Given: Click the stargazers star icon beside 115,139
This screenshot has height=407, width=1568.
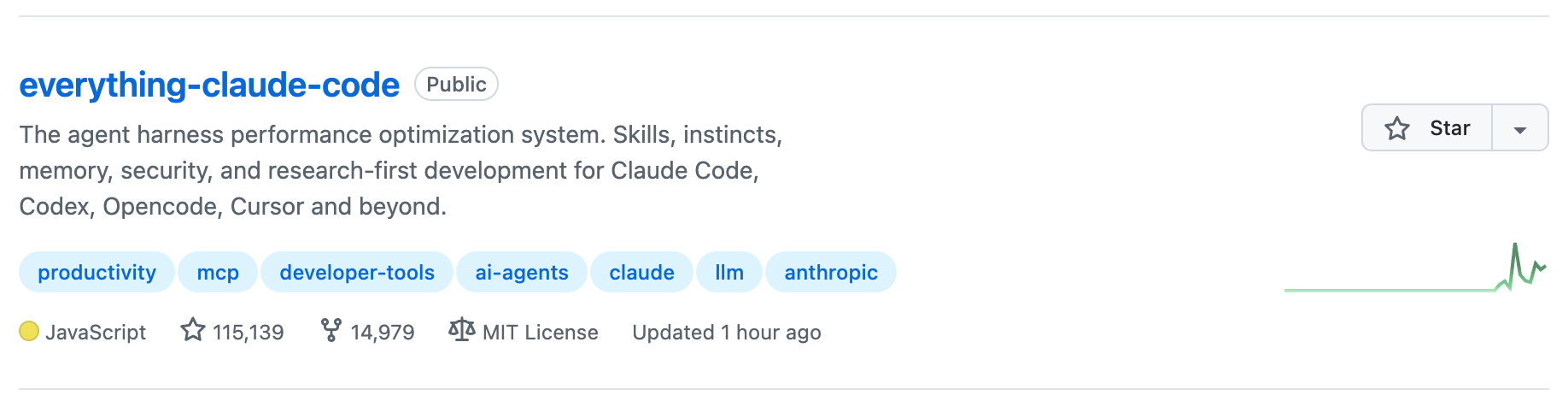Looking at the screenshot, I should click(x=193, y=331).
